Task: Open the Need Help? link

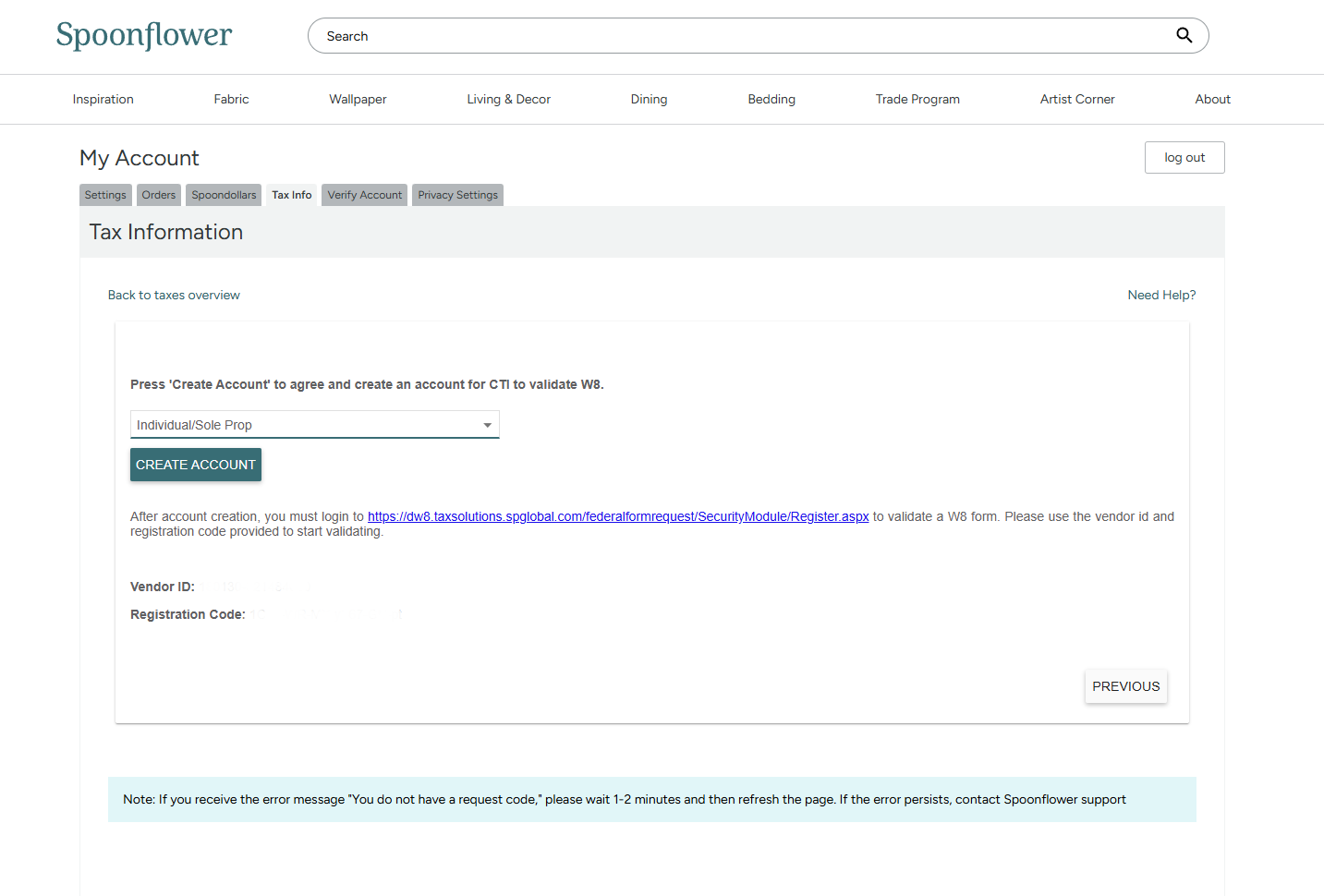Action: point(1161,296)
